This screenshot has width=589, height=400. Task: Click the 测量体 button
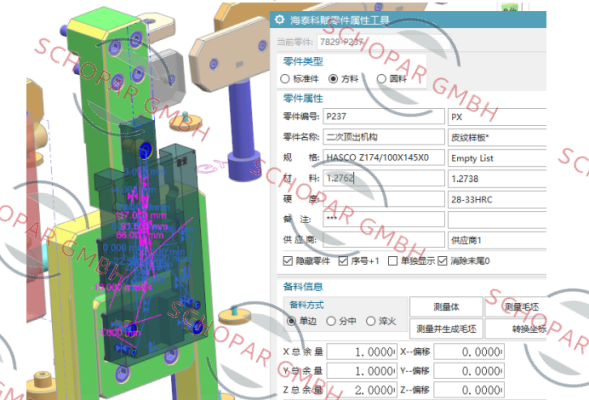coord(446,307)
